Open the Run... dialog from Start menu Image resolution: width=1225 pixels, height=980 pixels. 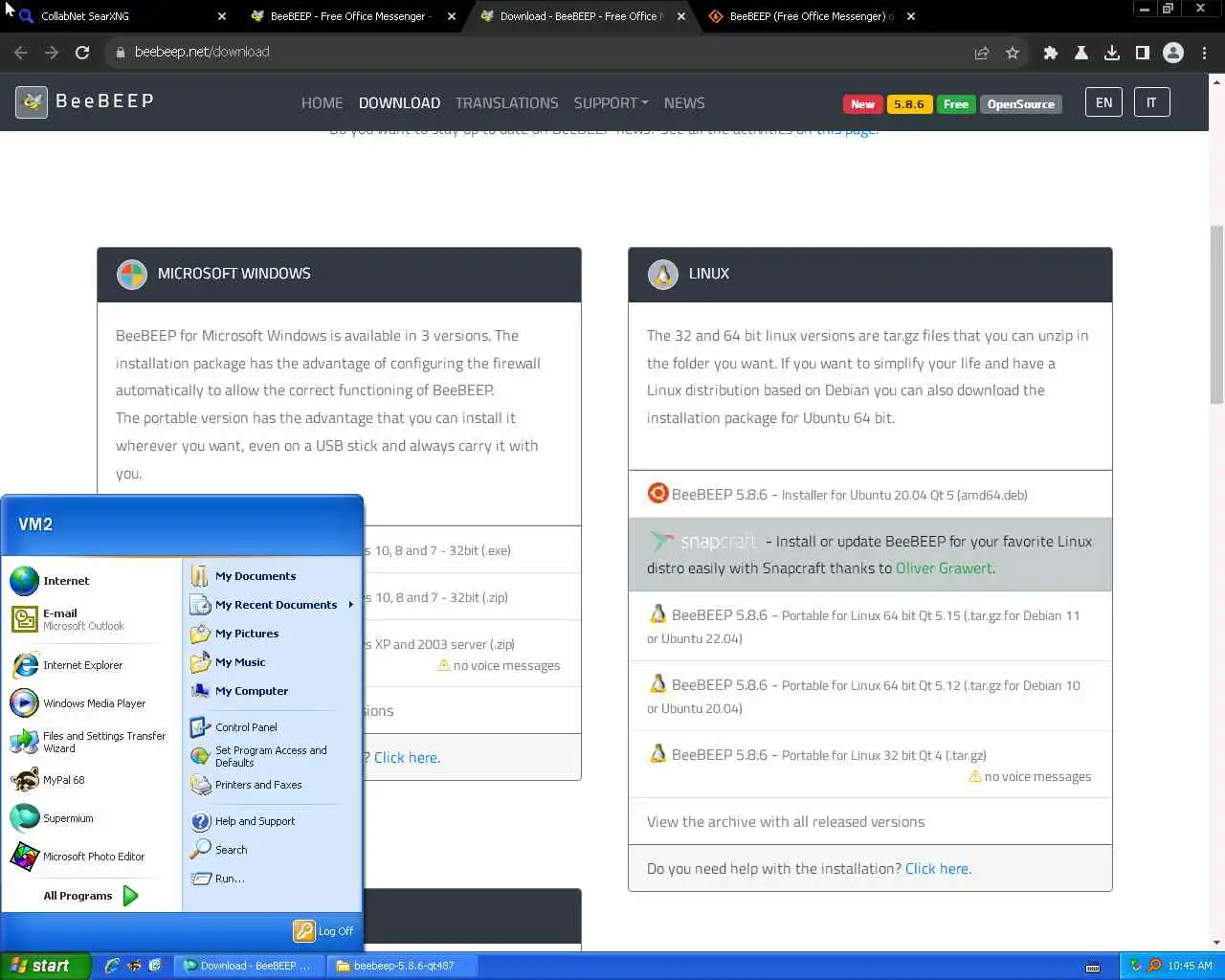tap(272, 879)
